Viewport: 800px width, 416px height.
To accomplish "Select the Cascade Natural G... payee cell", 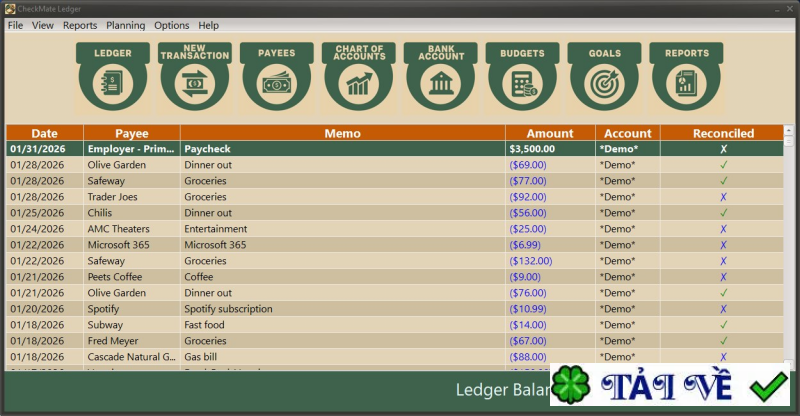I will 132,357.
